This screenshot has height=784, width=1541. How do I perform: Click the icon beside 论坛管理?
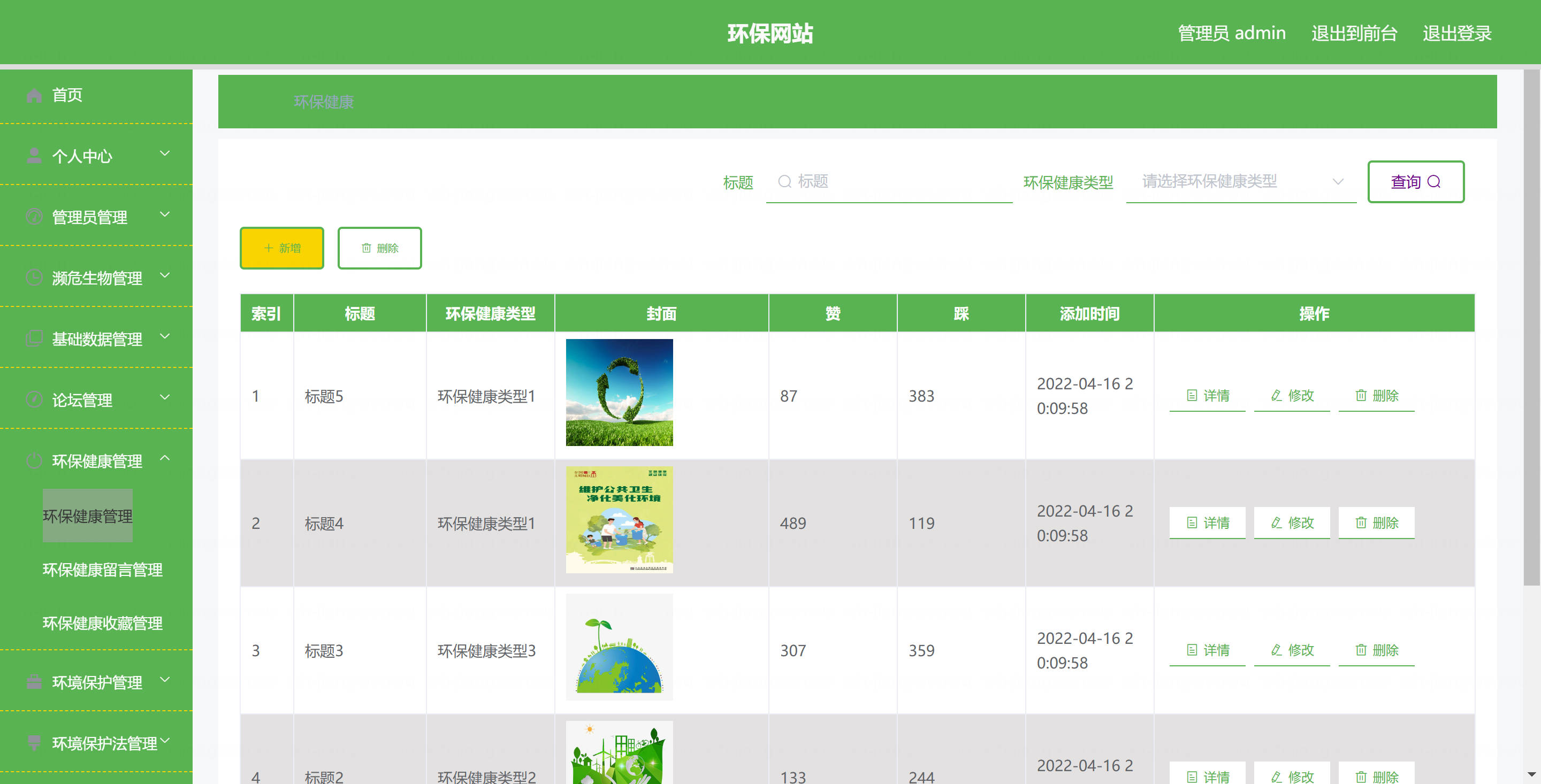[x=34, y=399]
